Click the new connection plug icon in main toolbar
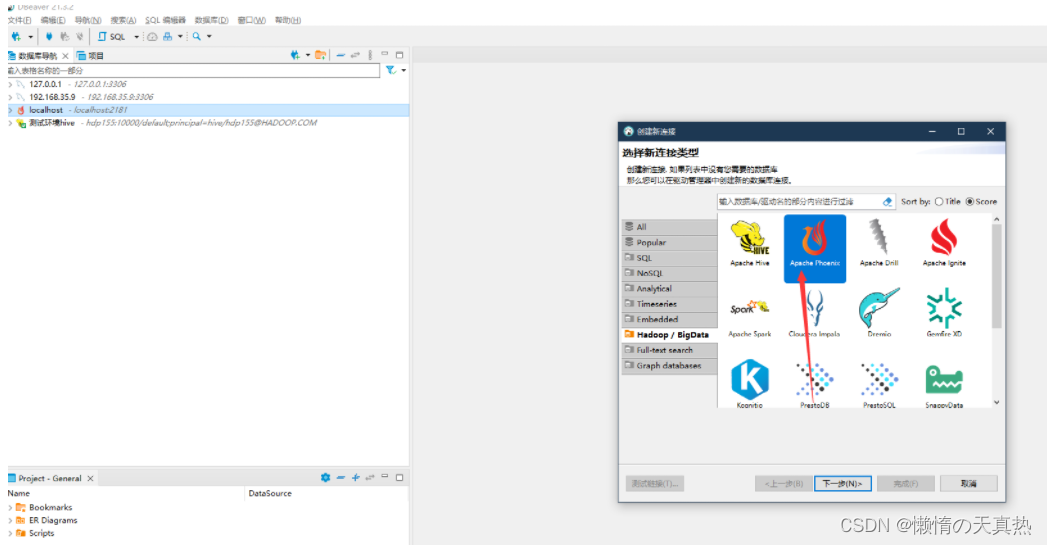 point(16,37)
